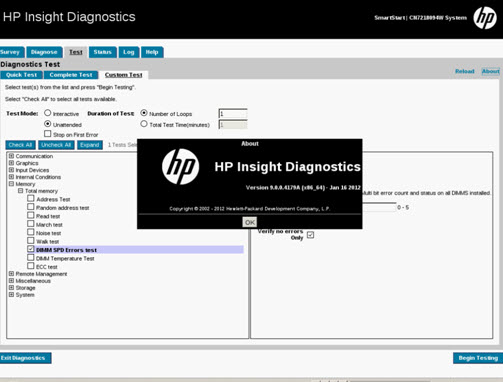Viewport: 503px width, 382px height.
Task: Select Unattended test mode
Action: pos(48,124)
